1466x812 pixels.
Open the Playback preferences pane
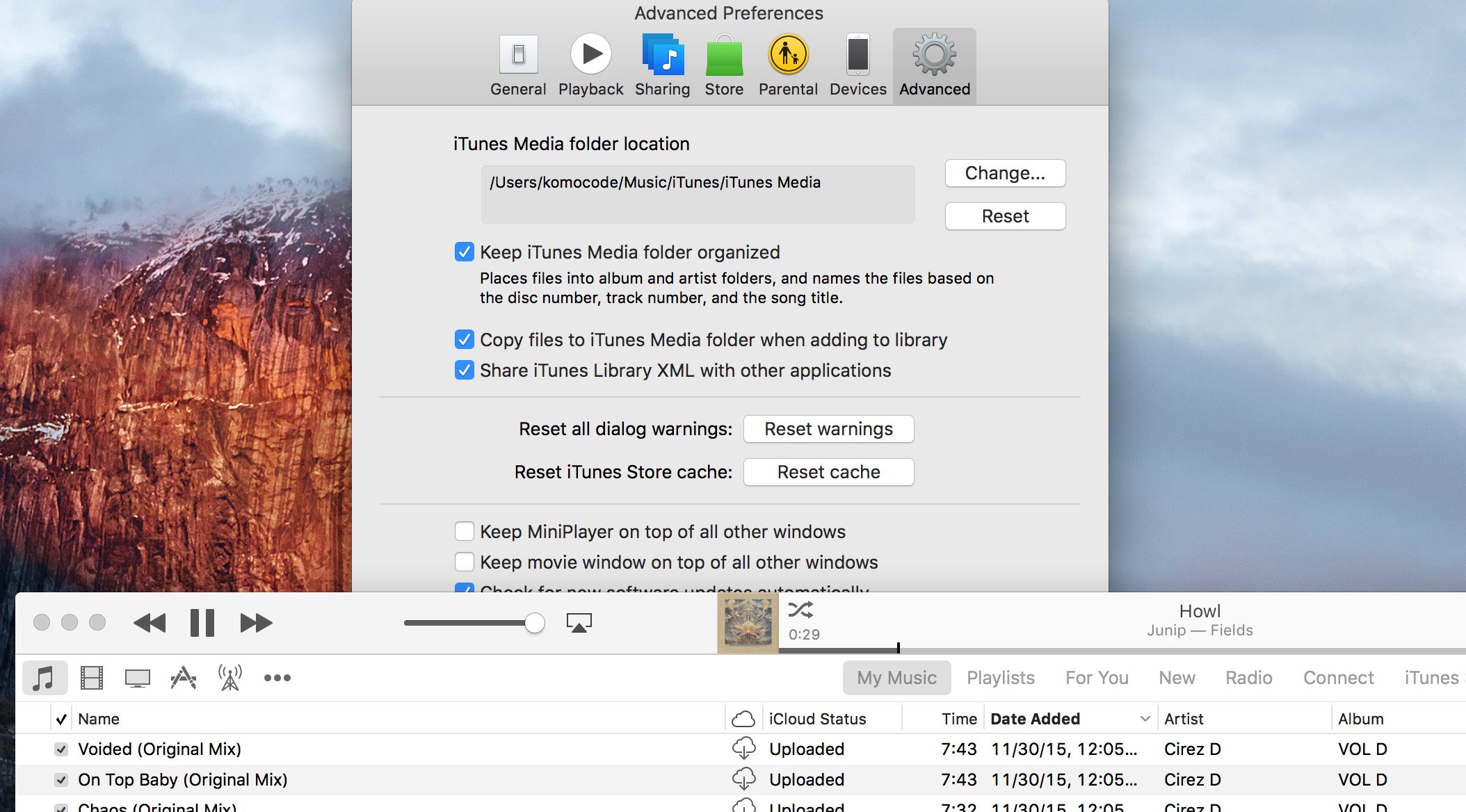591,66
